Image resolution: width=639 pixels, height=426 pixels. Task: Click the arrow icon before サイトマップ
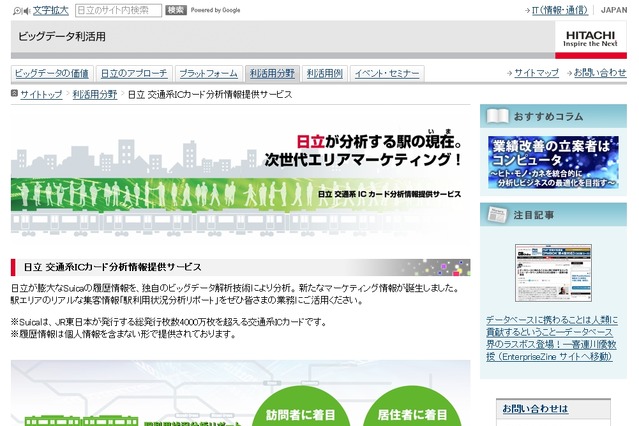pos(509,73)
